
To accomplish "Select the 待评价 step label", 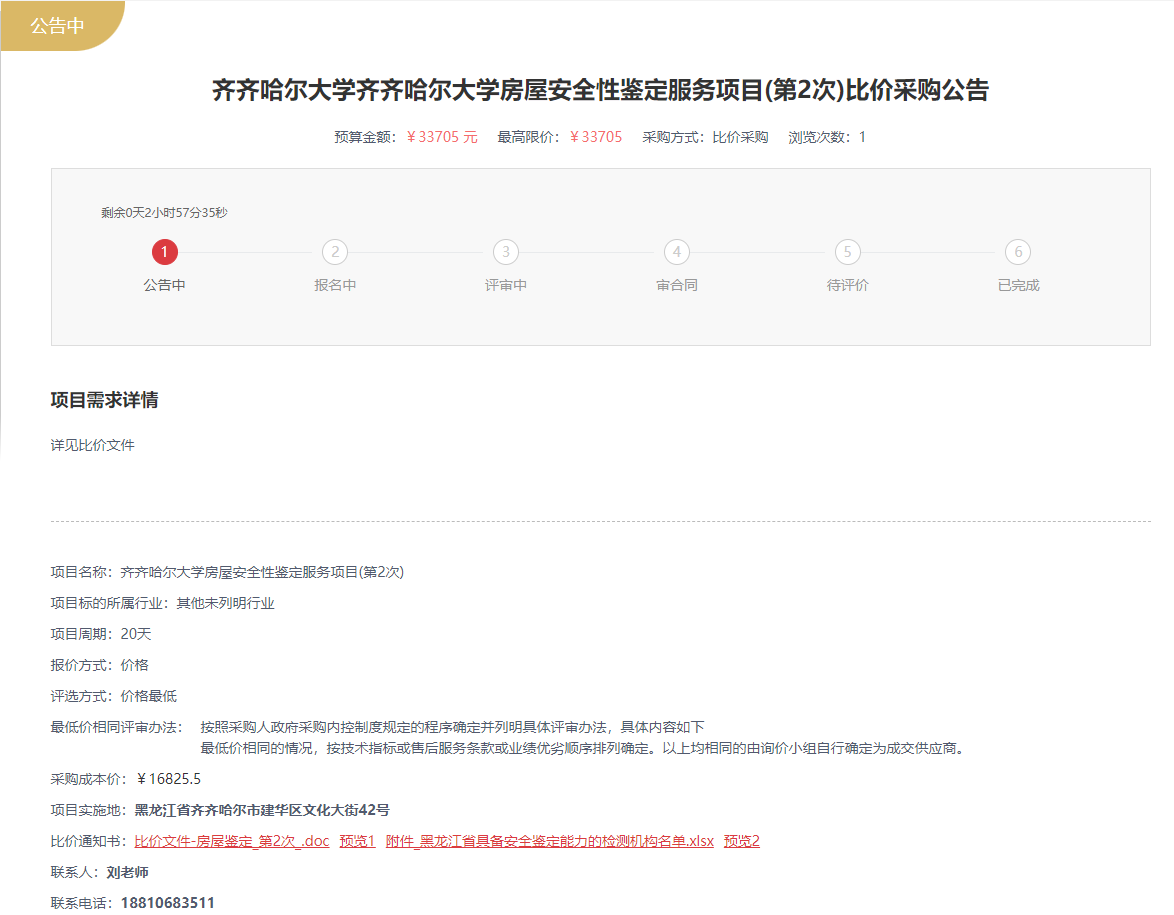I will [x=848, y=285].
